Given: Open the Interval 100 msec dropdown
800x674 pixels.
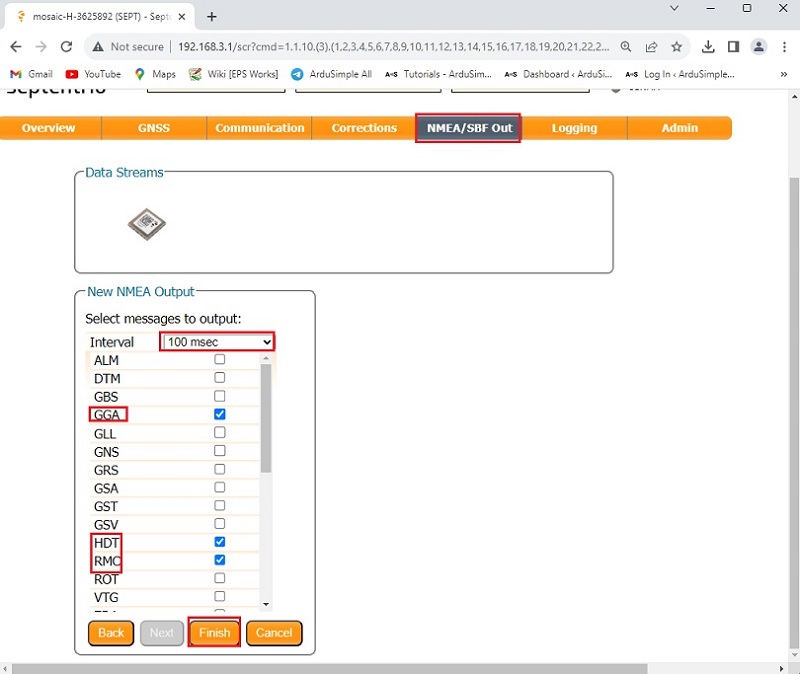Looking at the screenshot, I should pos(218,342).
